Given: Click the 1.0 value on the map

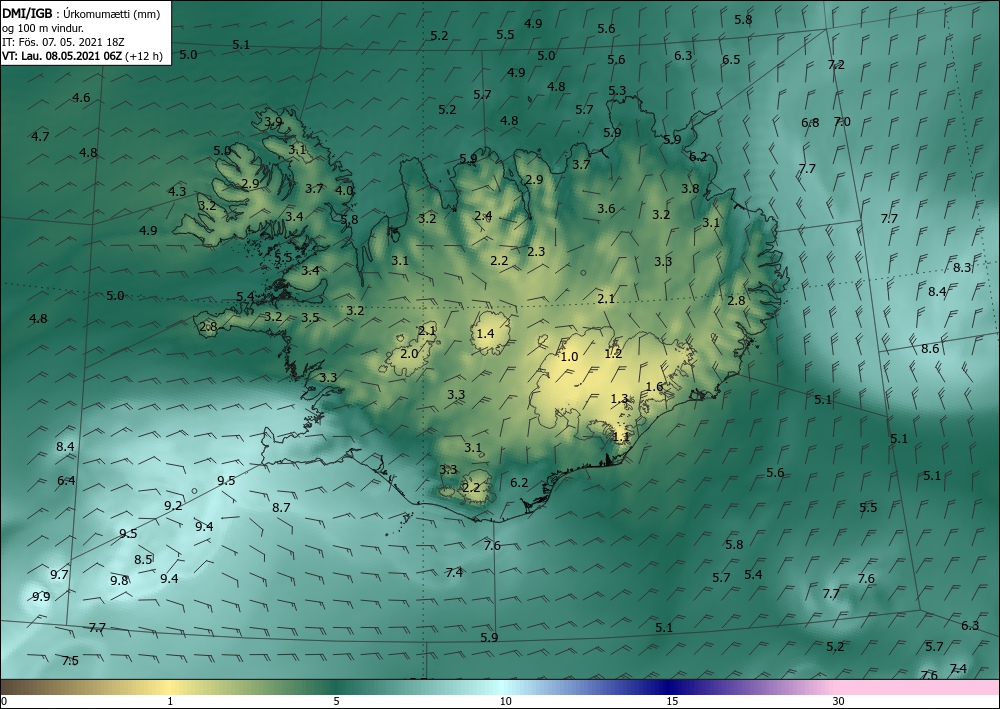Looking at the screenshot, I should click(x=569, y=356).
